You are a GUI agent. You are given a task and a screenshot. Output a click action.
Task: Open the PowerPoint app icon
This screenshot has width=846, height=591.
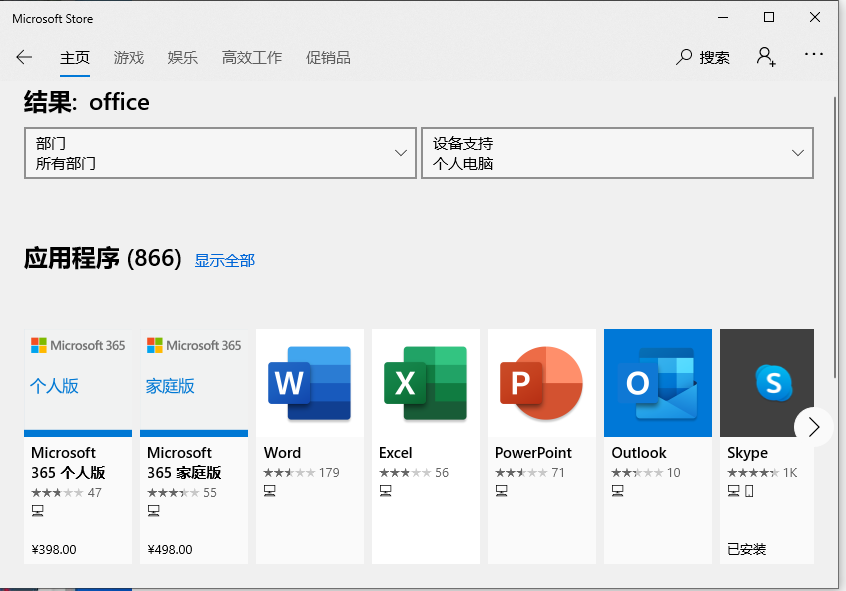coord(542,383)
